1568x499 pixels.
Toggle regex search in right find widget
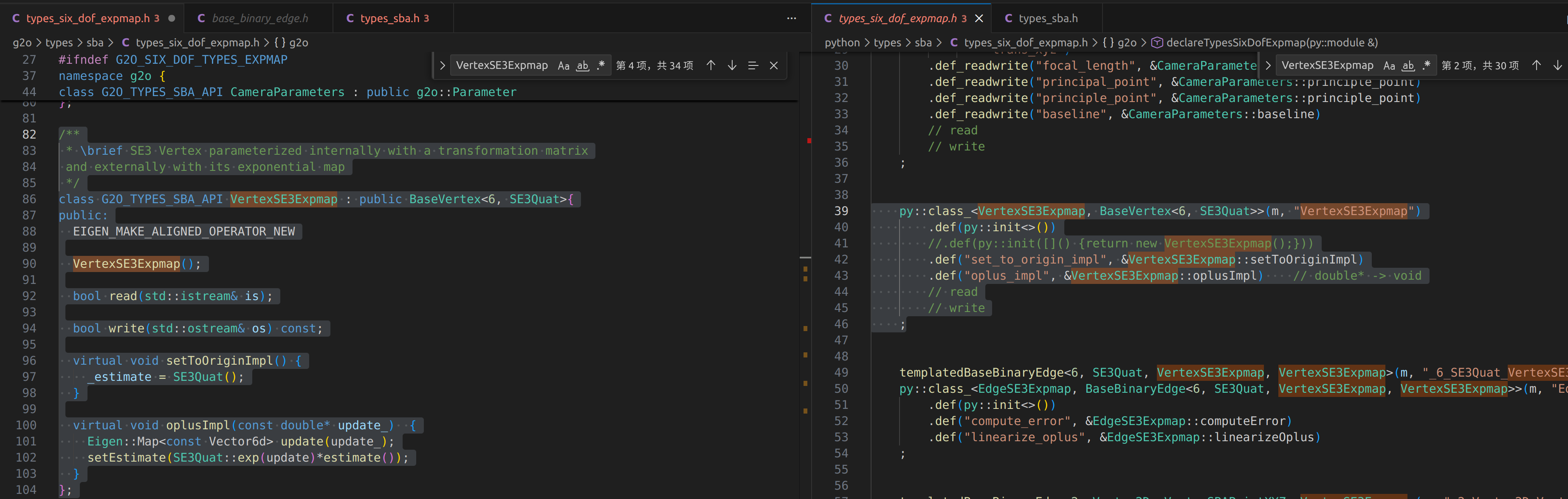click(1426, 66)
